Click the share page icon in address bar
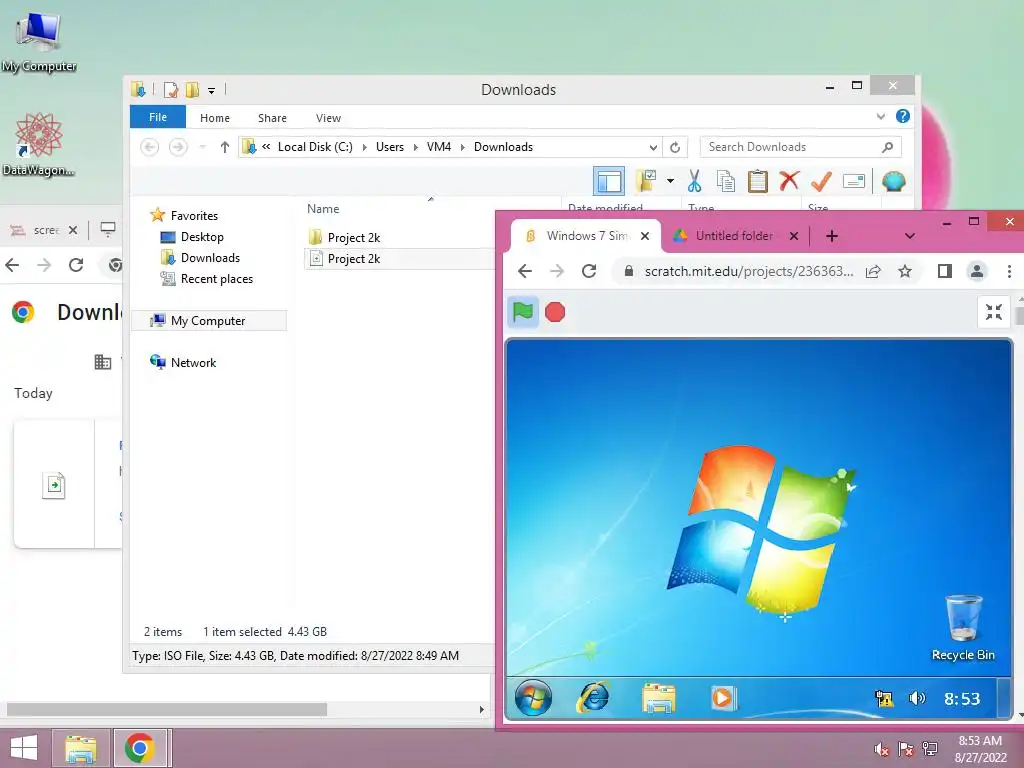The width and height of the screenshot is (1024, 768). 873,271
